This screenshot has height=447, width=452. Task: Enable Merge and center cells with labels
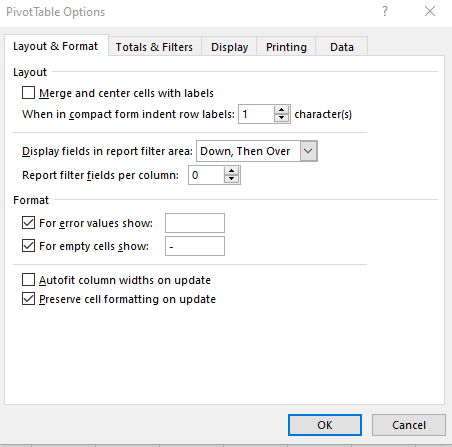(28, 93)
